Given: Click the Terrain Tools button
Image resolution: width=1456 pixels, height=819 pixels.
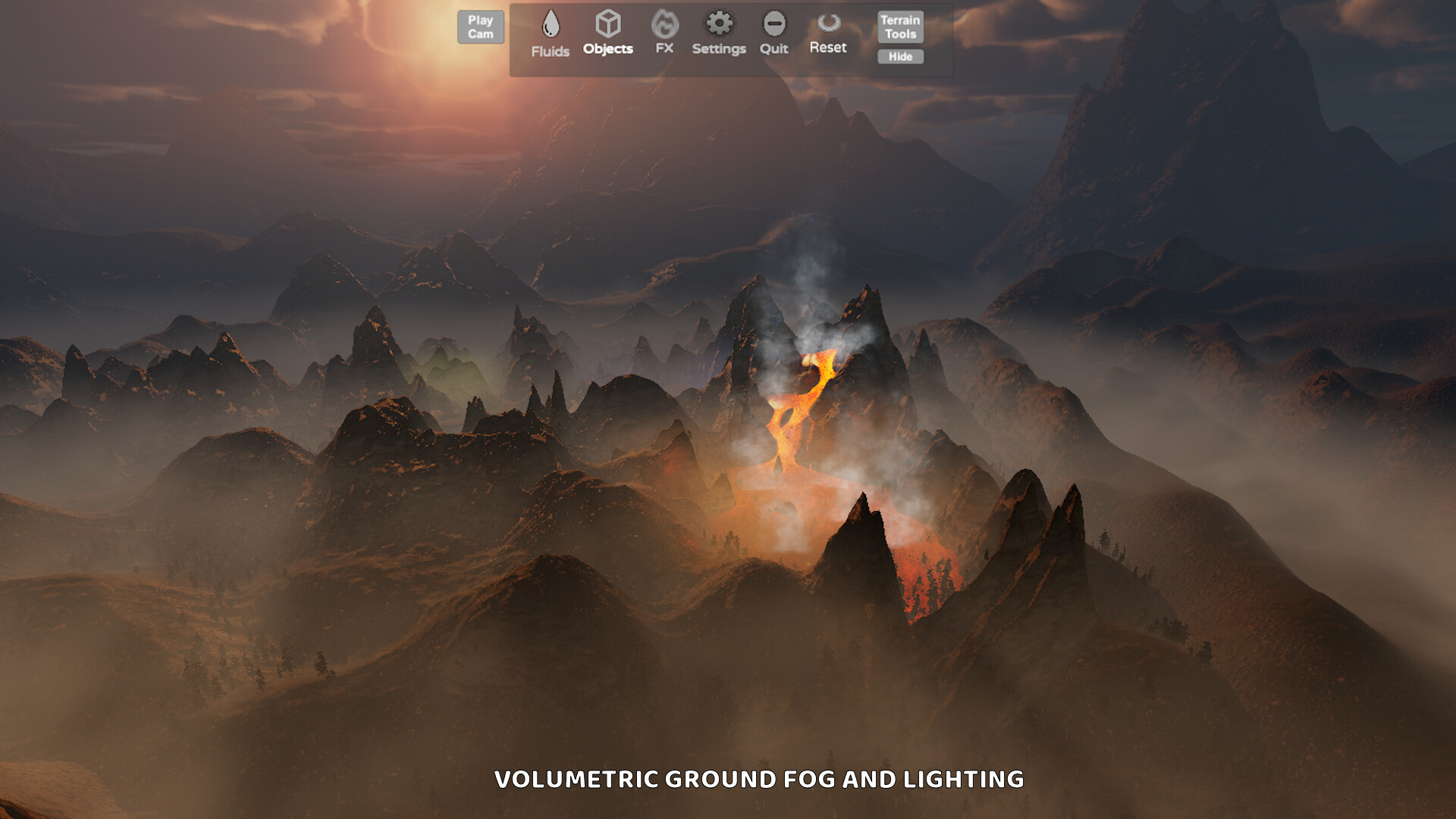Looking at the screenshot, I should click(899, 27).
